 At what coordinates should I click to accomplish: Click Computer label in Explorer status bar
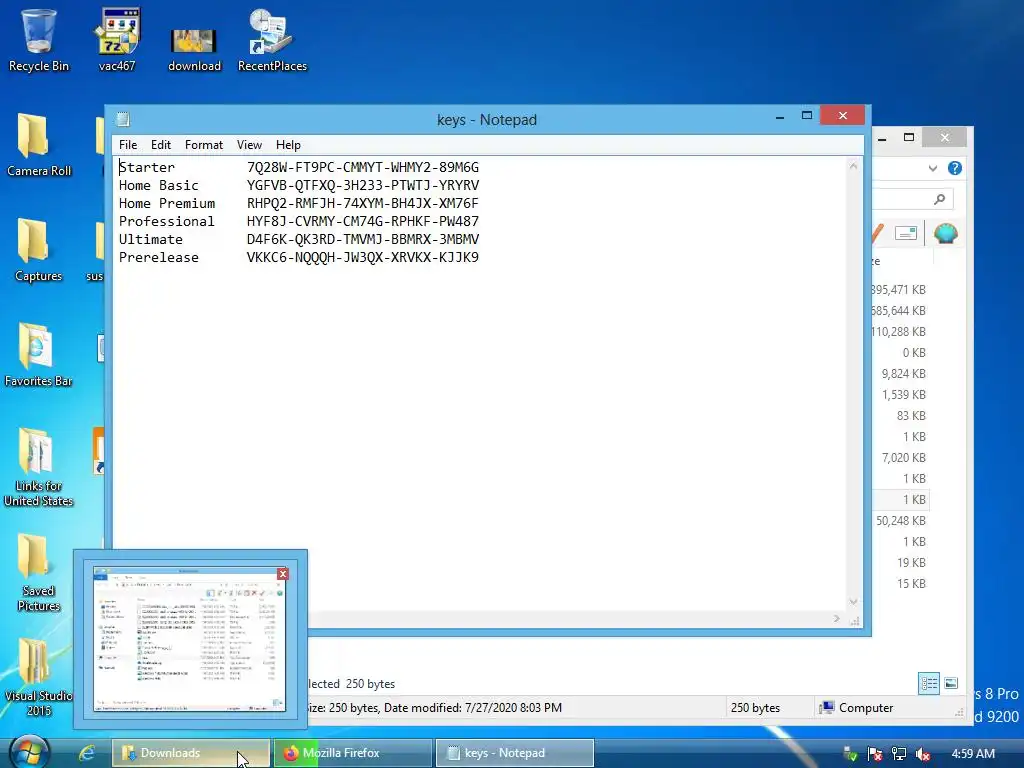pos(865,708)
